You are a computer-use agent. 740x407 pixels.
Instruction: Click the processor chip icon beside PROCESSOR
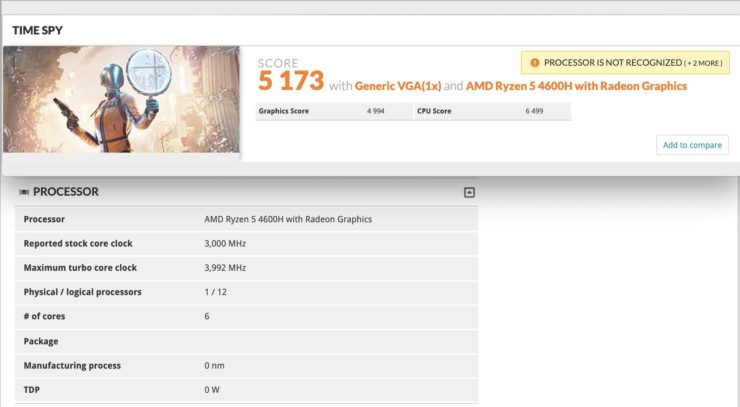[x=24, y=192]
